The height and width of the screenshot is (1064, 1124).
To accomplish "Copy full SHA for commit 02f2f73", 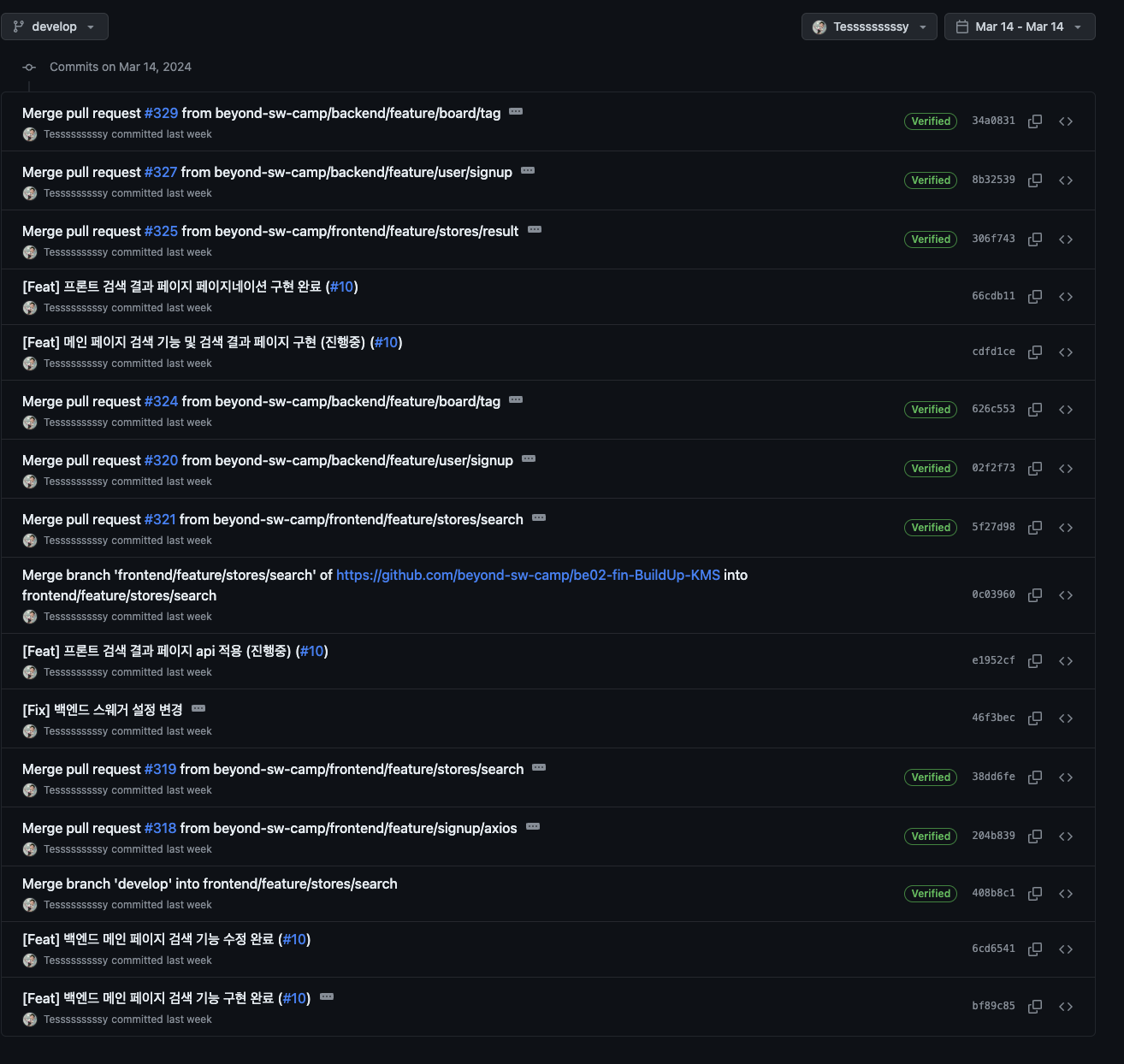I will [1035, 469].
